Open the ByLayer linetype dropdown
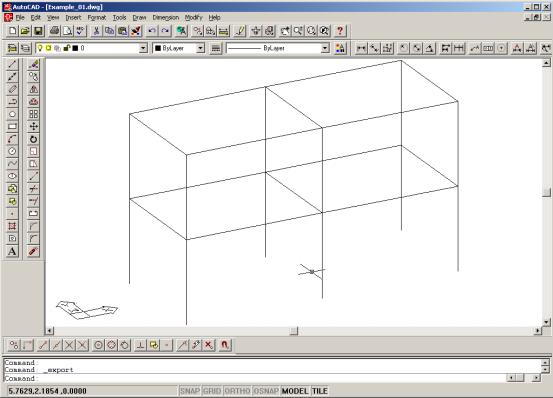 tap(325, 48)
